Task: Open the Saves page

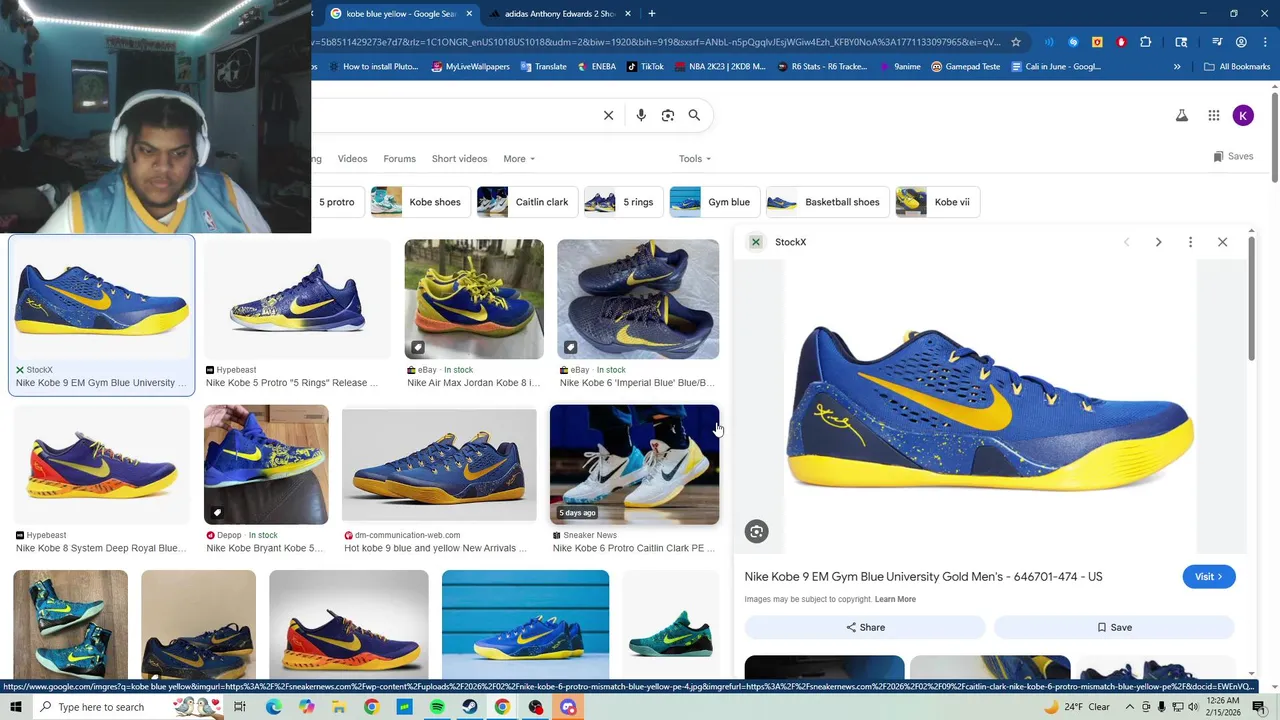Action: (x=1233, y=157)
